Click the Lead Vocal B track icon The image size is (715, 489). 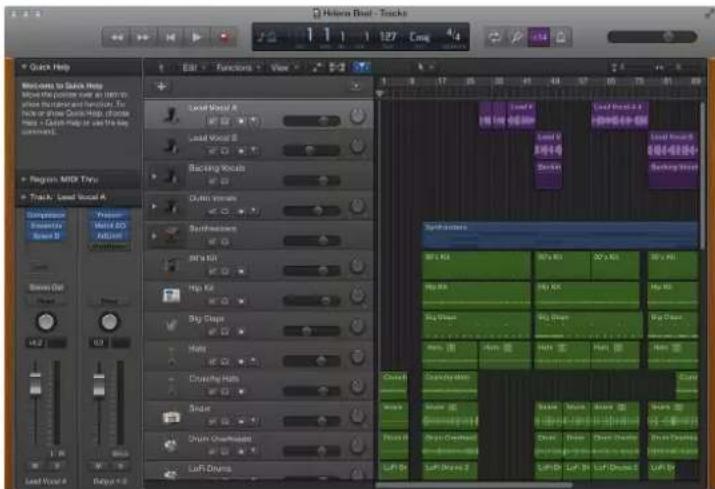(x=171, y=145)
